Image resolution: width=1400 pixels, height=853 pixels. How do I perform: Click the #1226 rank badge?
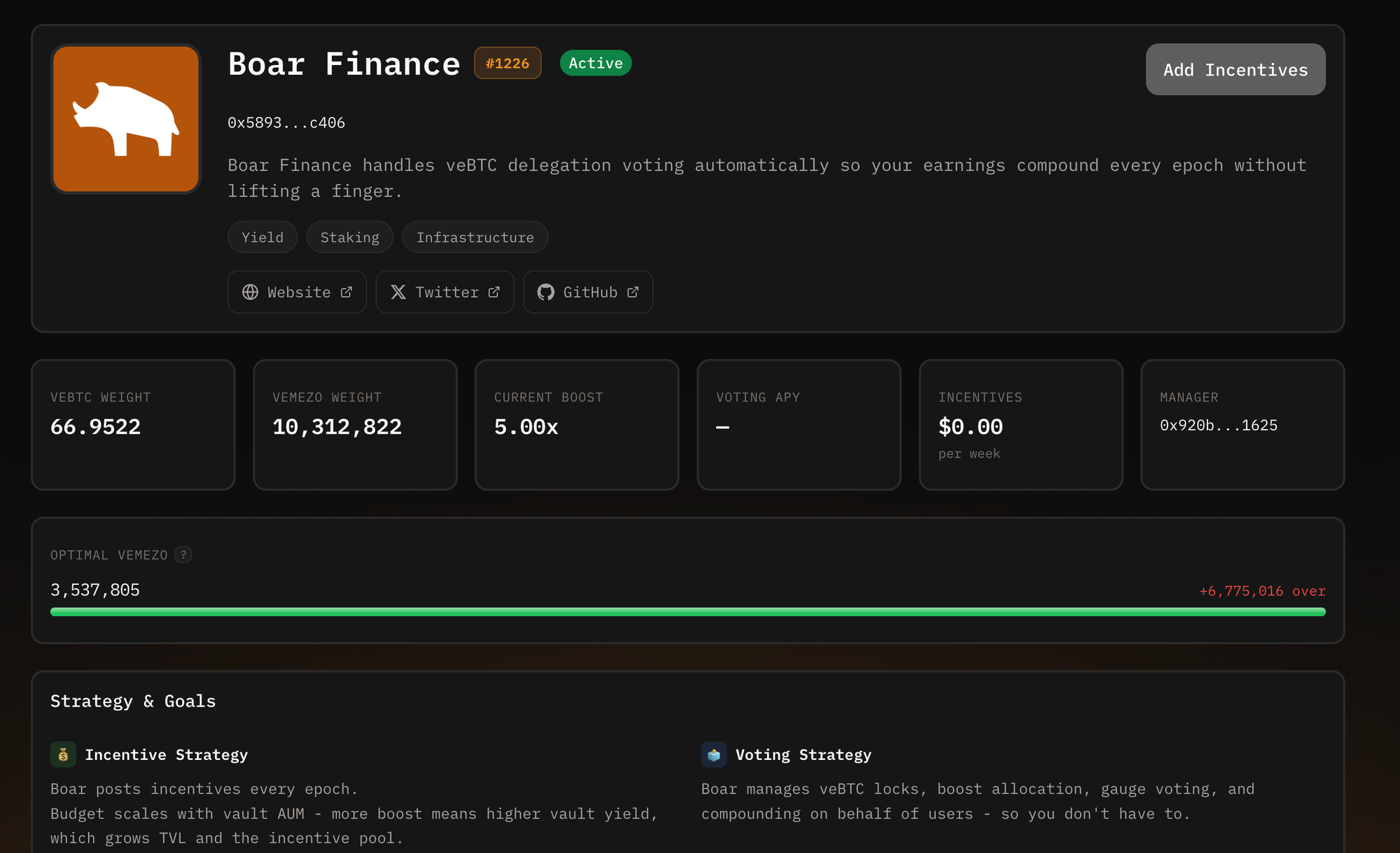pyautogui.click(x=507, y=63)
